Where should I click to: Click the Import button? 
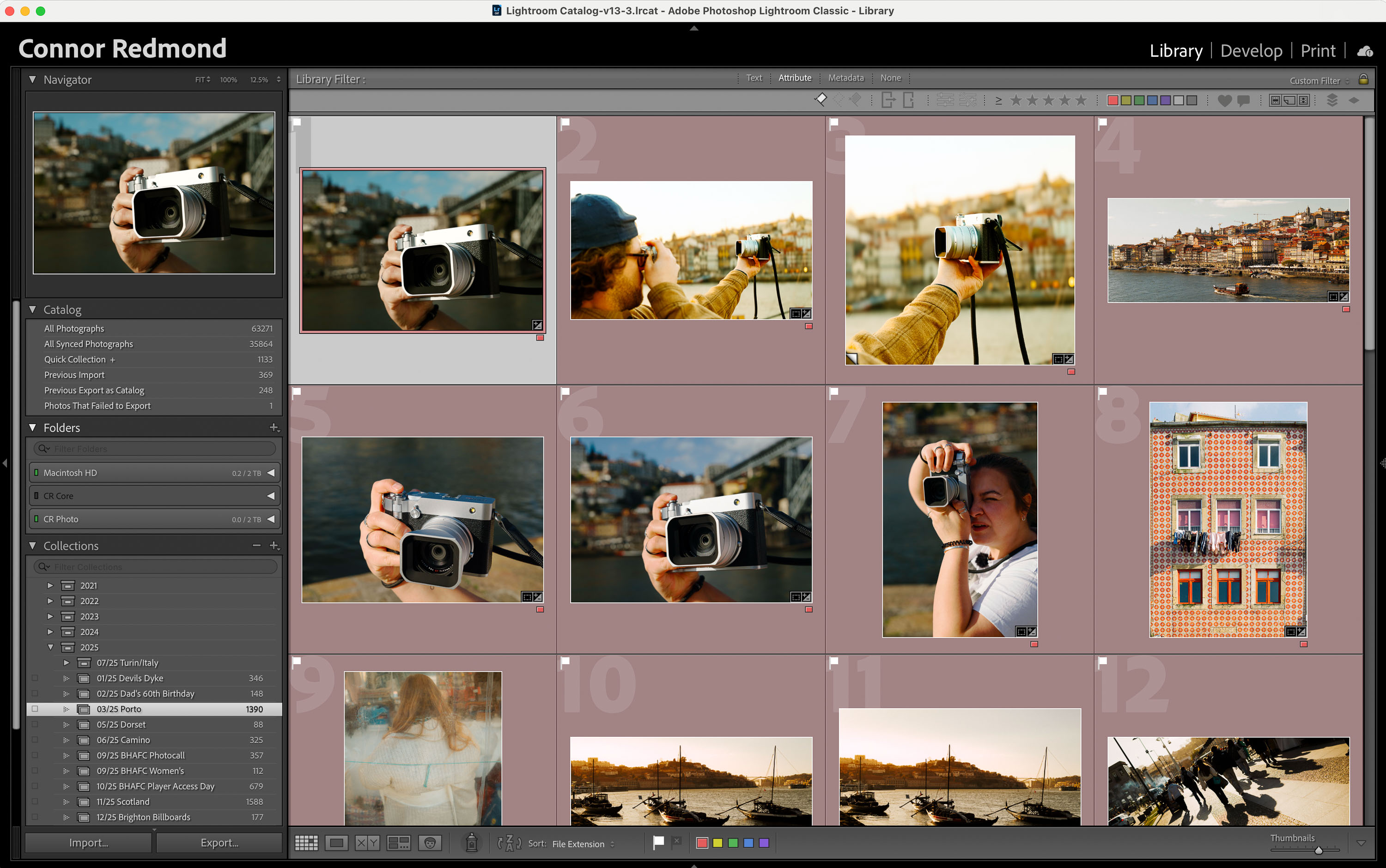coord(88,842)
